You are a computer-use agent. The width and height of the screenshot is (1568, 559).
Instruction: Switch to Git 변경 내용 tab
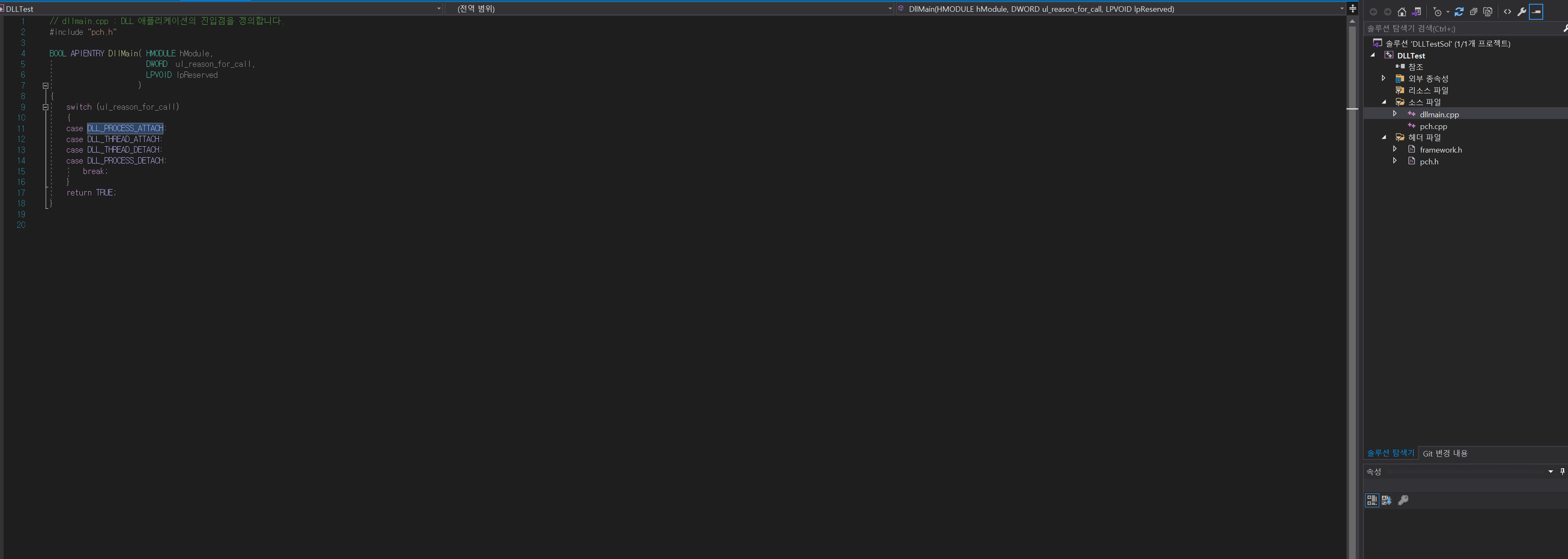tap(1444, 453)
